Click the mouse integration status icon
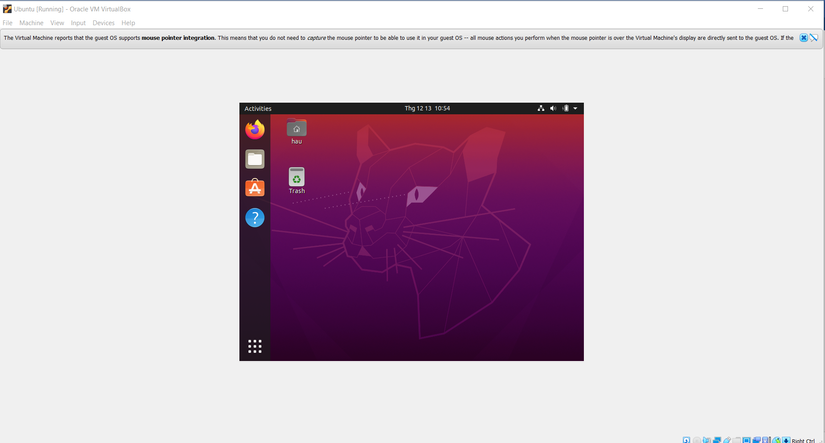This screenshot has height=443, width=825. pyautogui.click(x=776, y=440)
